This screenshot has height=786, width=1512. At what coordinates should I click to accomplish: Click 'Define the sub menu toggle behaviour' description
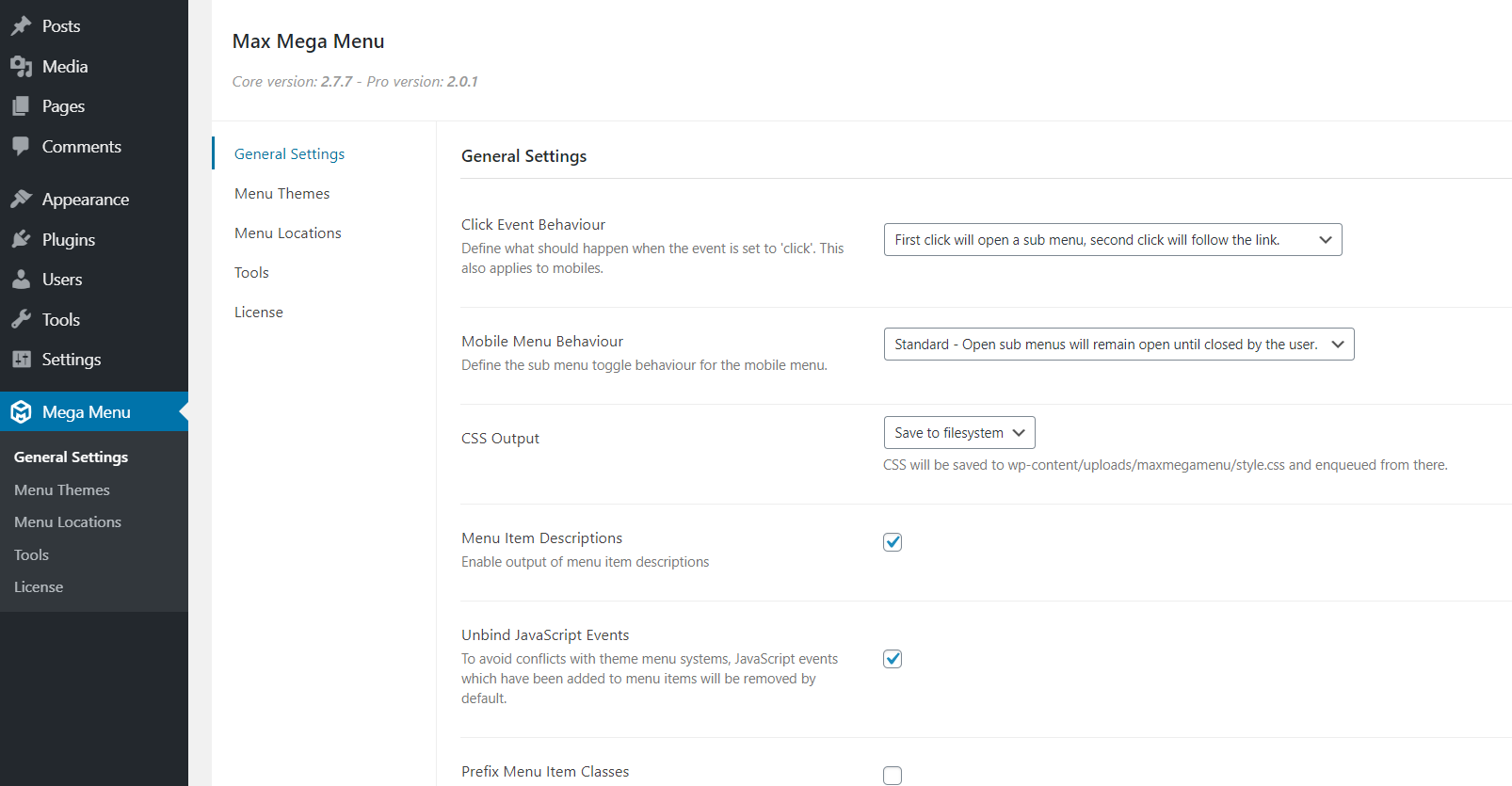pyautogui.click(x=644, y=365)
